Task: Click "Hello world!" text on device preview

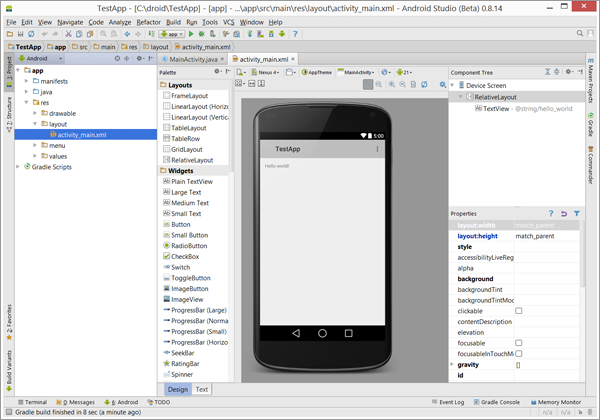Action: (x=277, y=166)
